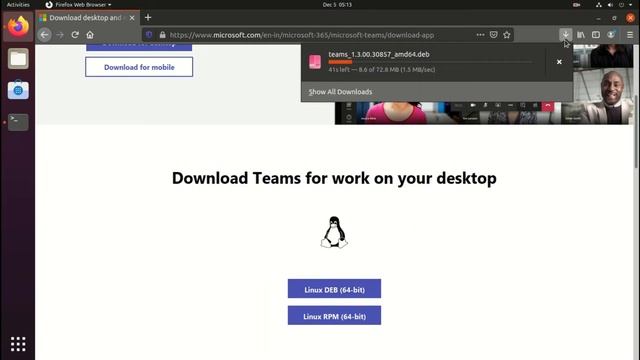Reload the current page
This screenshot has width=640, height=360.
pyautogui.click(x=75, y=35)
